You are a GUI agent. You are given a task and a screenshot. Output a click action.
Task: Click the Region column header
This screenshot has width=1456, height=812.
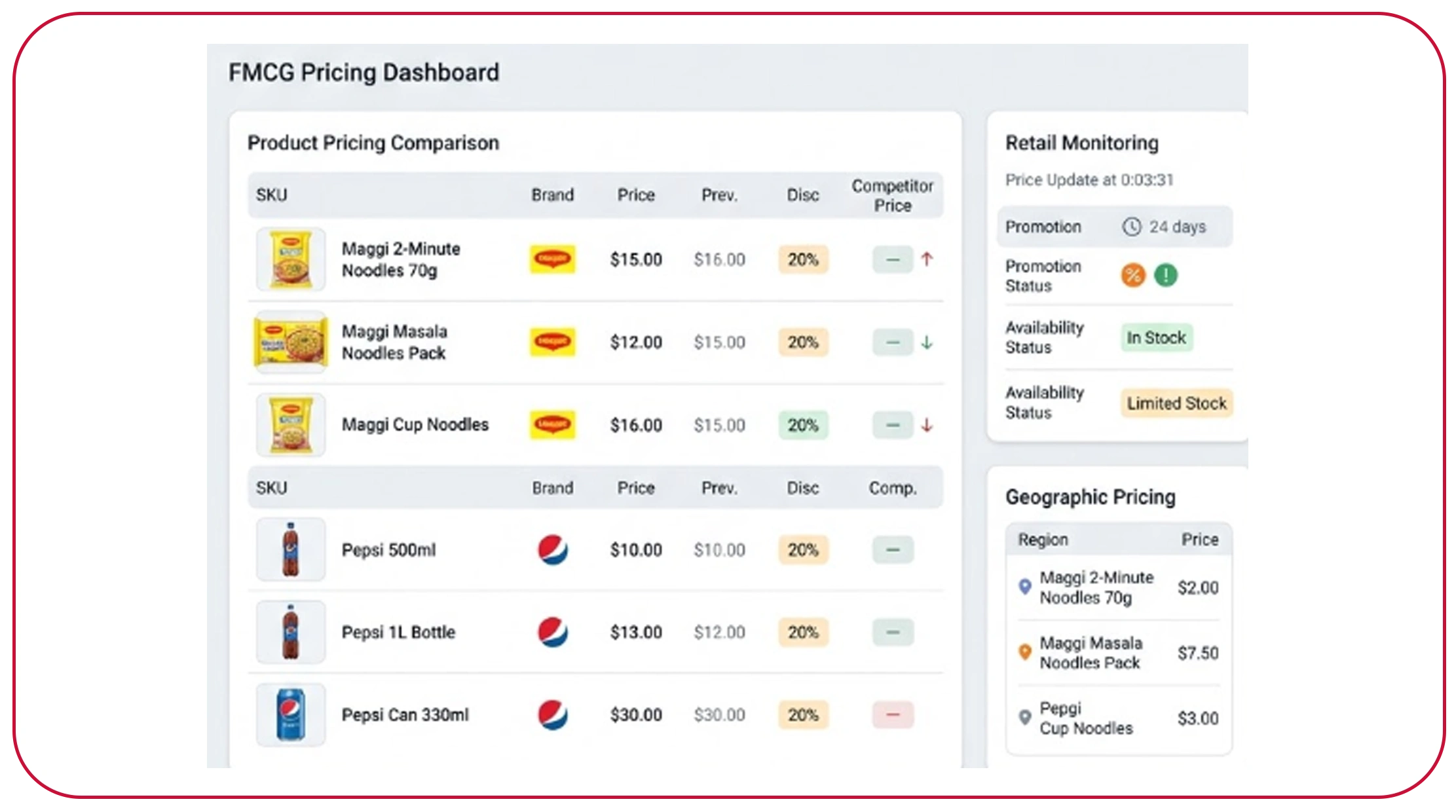1043,540
